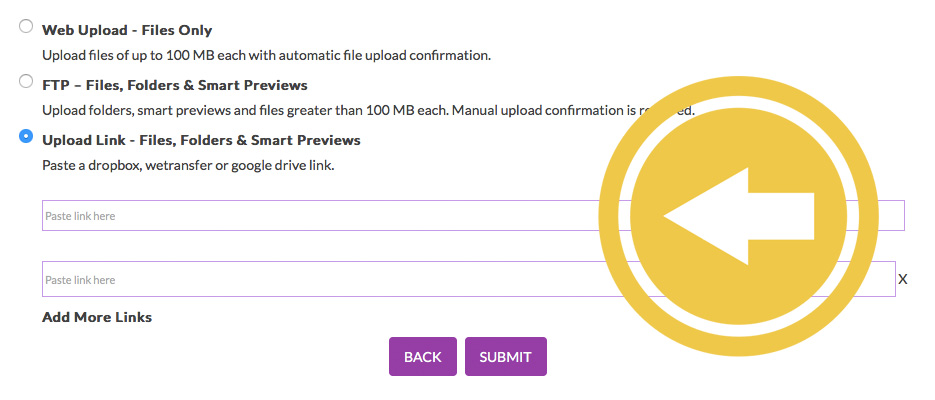Remove the second link with the X
Image resolution: width=935 pixels, height=400 pixels.
[x=903, y=279]
